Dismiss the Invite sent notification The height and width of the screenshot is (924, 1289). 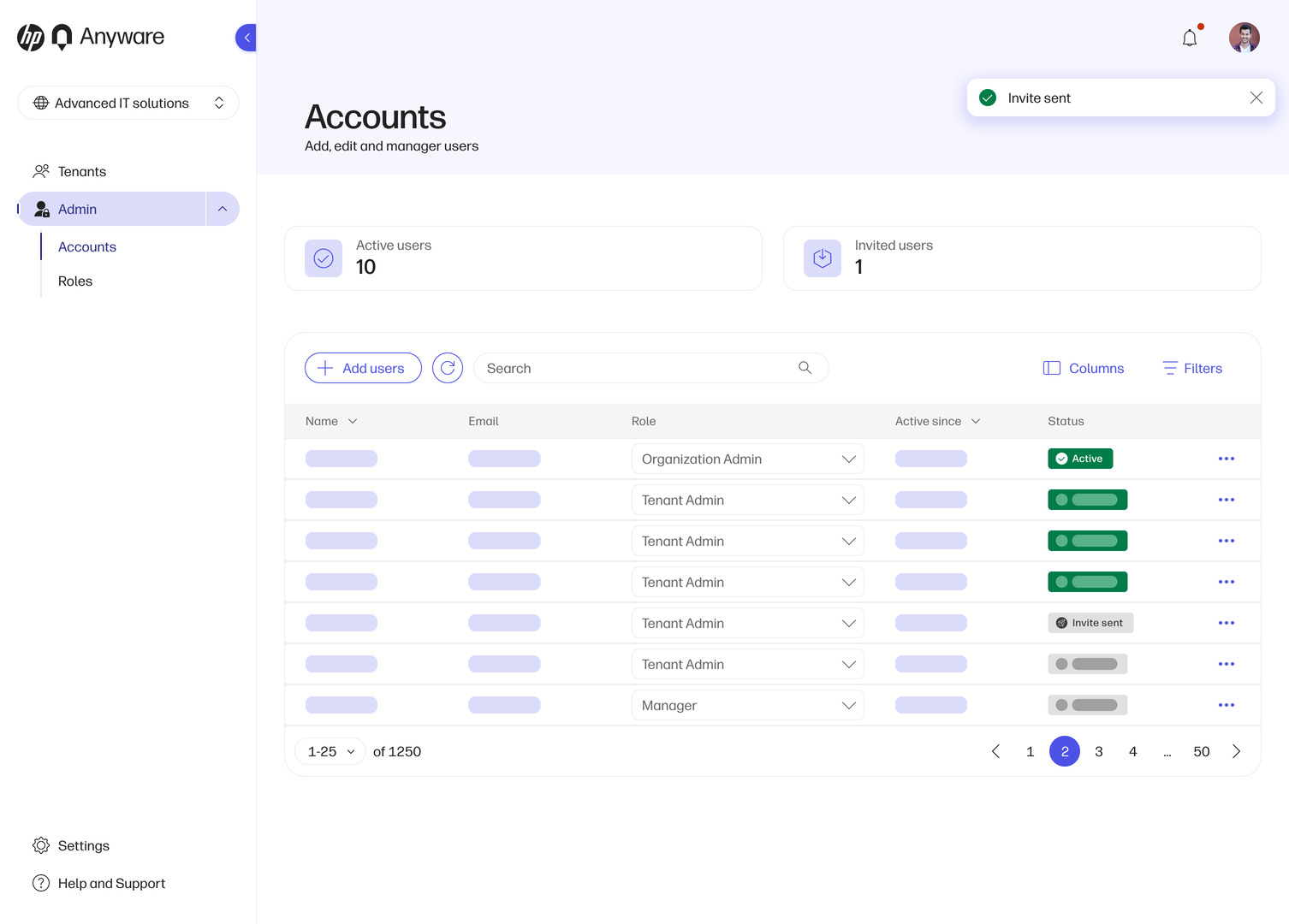[1256, 98]
